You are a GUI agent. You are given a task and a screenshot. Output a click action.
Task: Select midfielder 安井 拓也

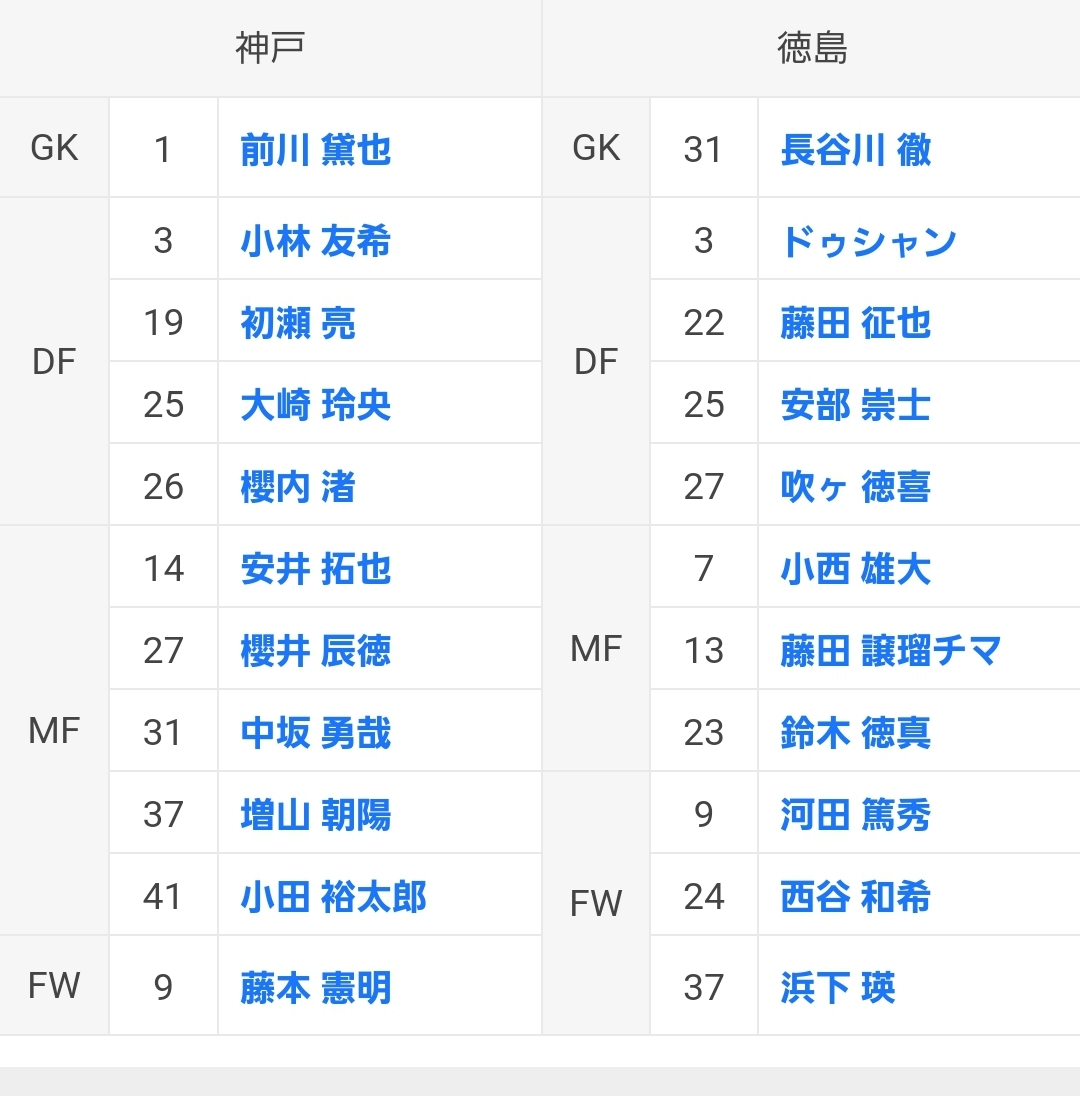(315, 569)
